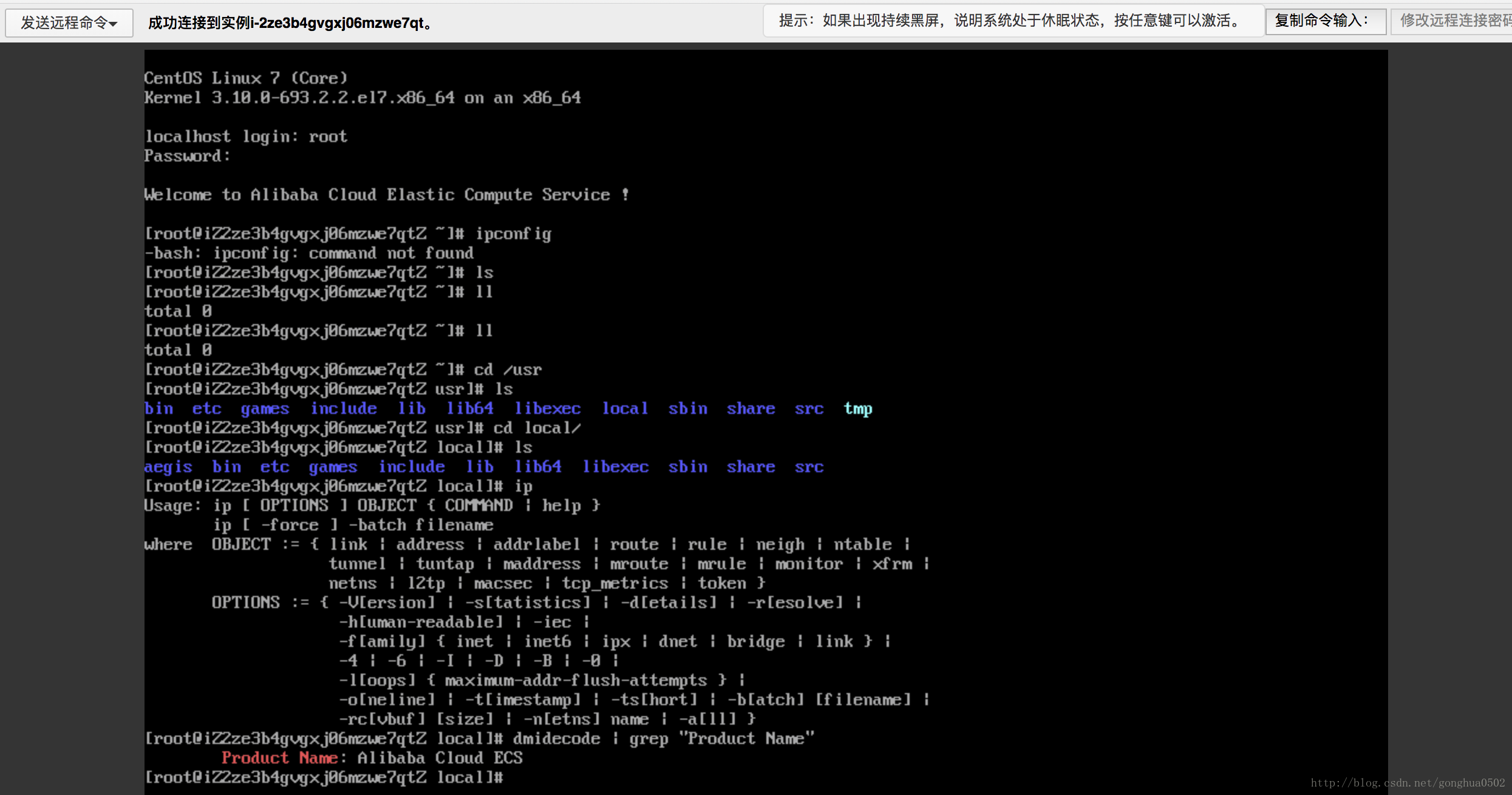
Task: Click the 'cd local/' command line
Action: point(363,428)
